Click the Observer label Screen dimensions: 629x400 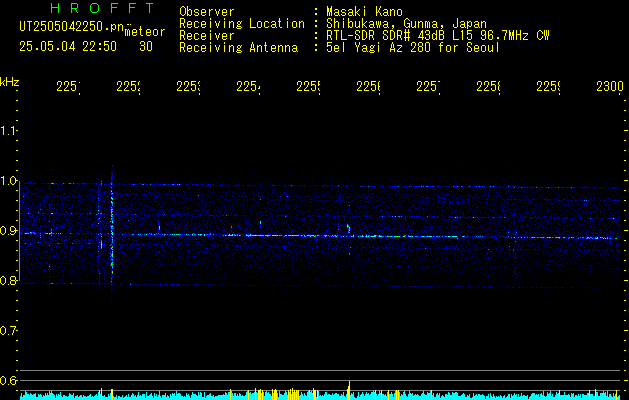coord(207,12)
